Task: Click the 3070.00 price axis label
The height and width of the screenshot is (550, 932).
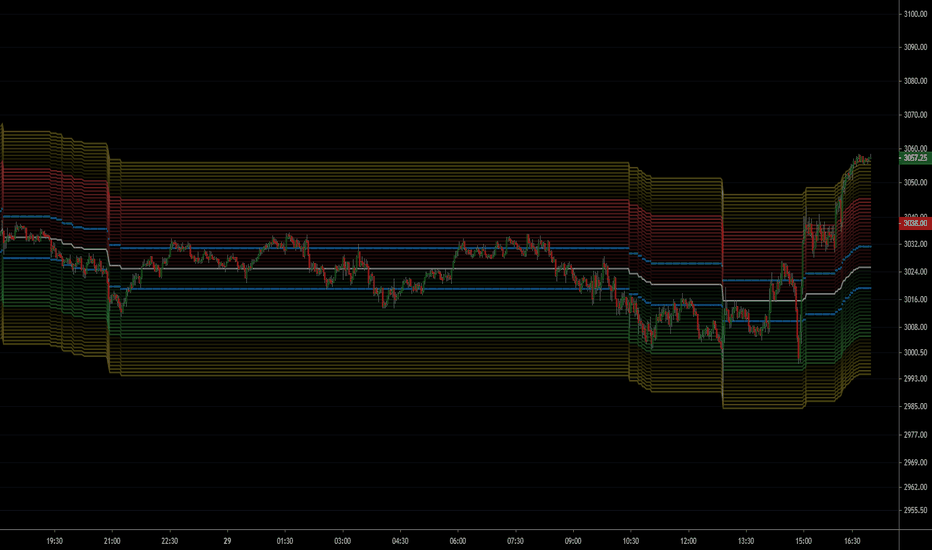Action: [915, 115]
